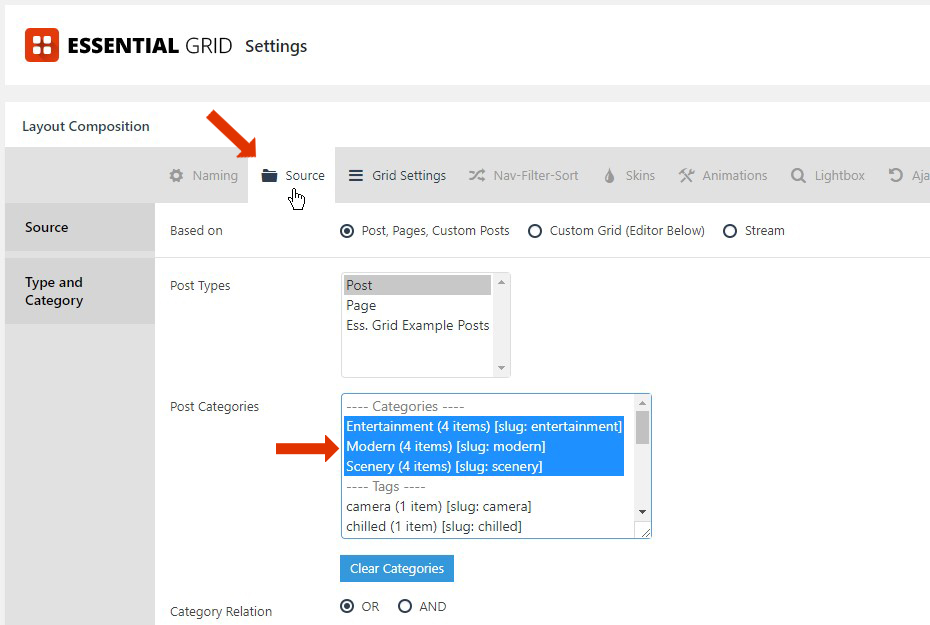The height and width of the screenshot is (625, 930).
Task: Select Page in Post Types list
Action: coord(418,305)
